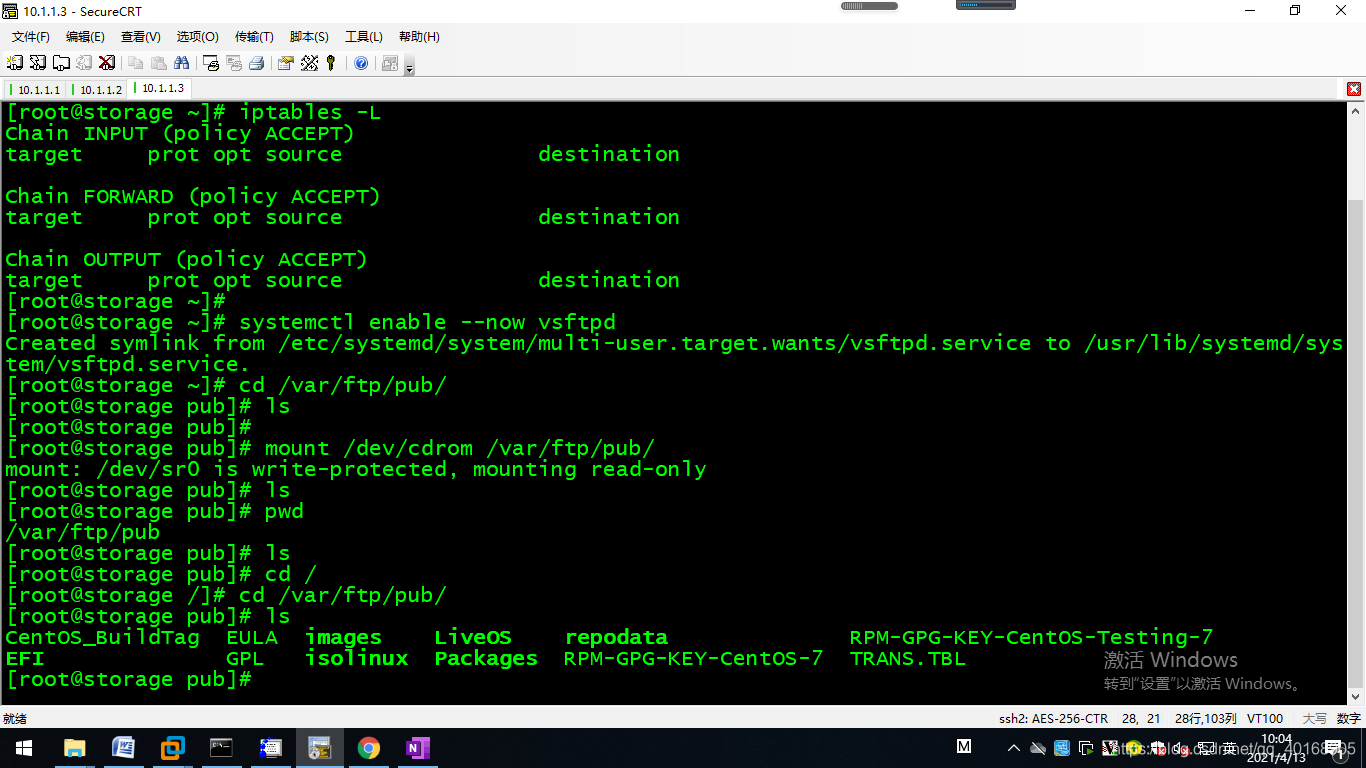This screenshot has height=768, width=1366.
Task: Click the taskbar clock showing 10:04
Action: pyautogui.click(x=1278, y=748)
